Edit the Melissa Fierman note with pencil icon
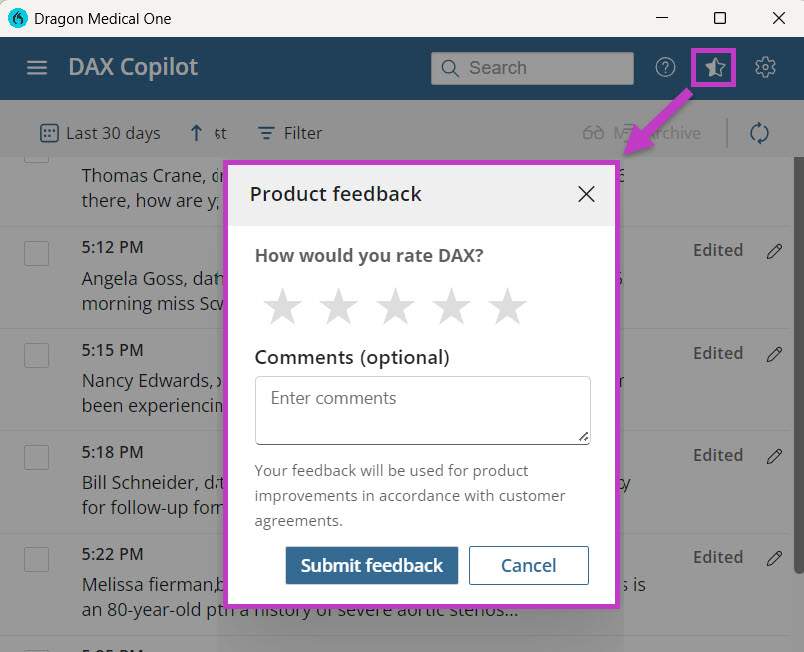 click(x=775, y=559)
